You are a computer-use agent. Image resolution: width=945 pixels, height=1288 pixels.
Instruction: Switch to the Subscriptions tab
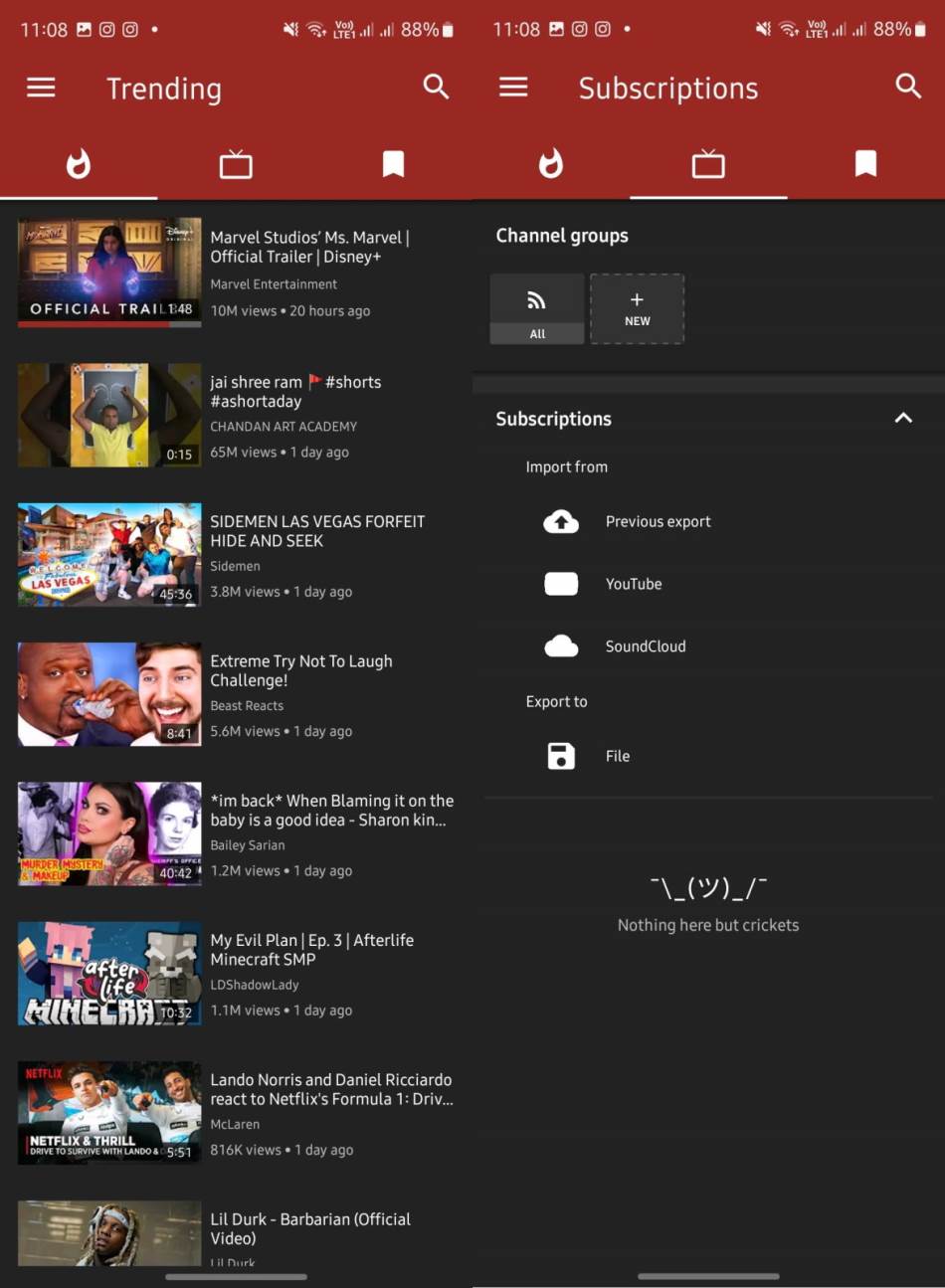tap(708, 164)
